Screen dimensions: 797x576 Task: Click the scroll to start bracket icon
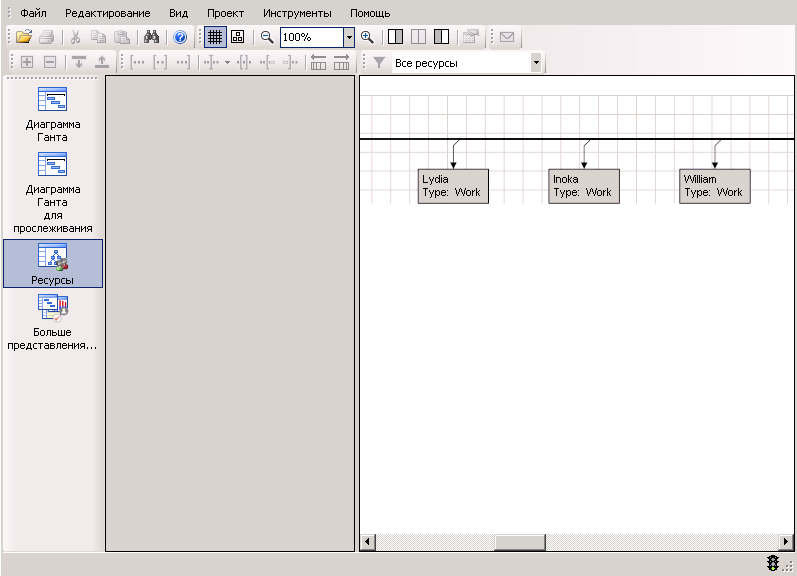137,63
